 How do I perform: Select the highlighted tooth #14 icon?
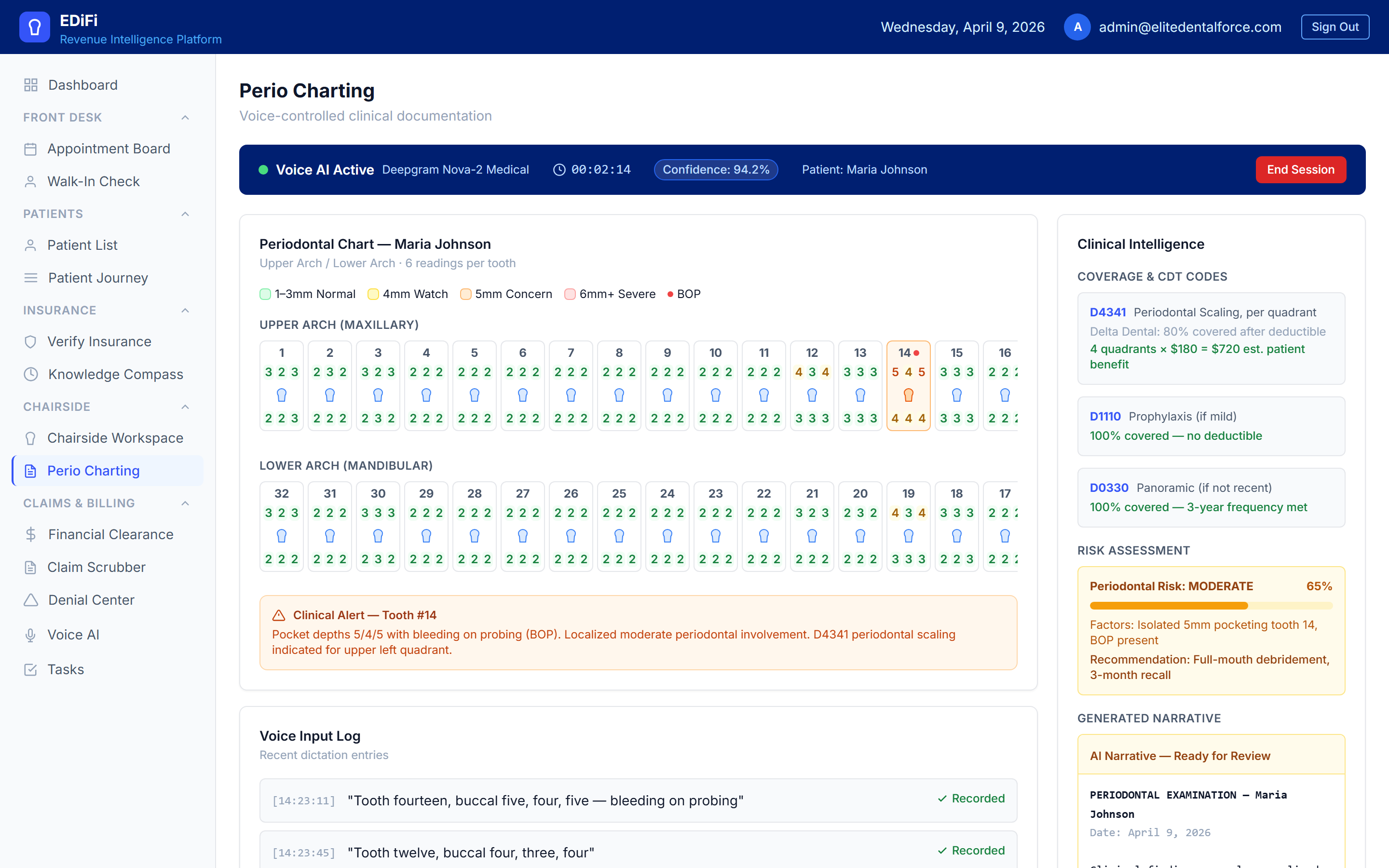coord(908,394)
